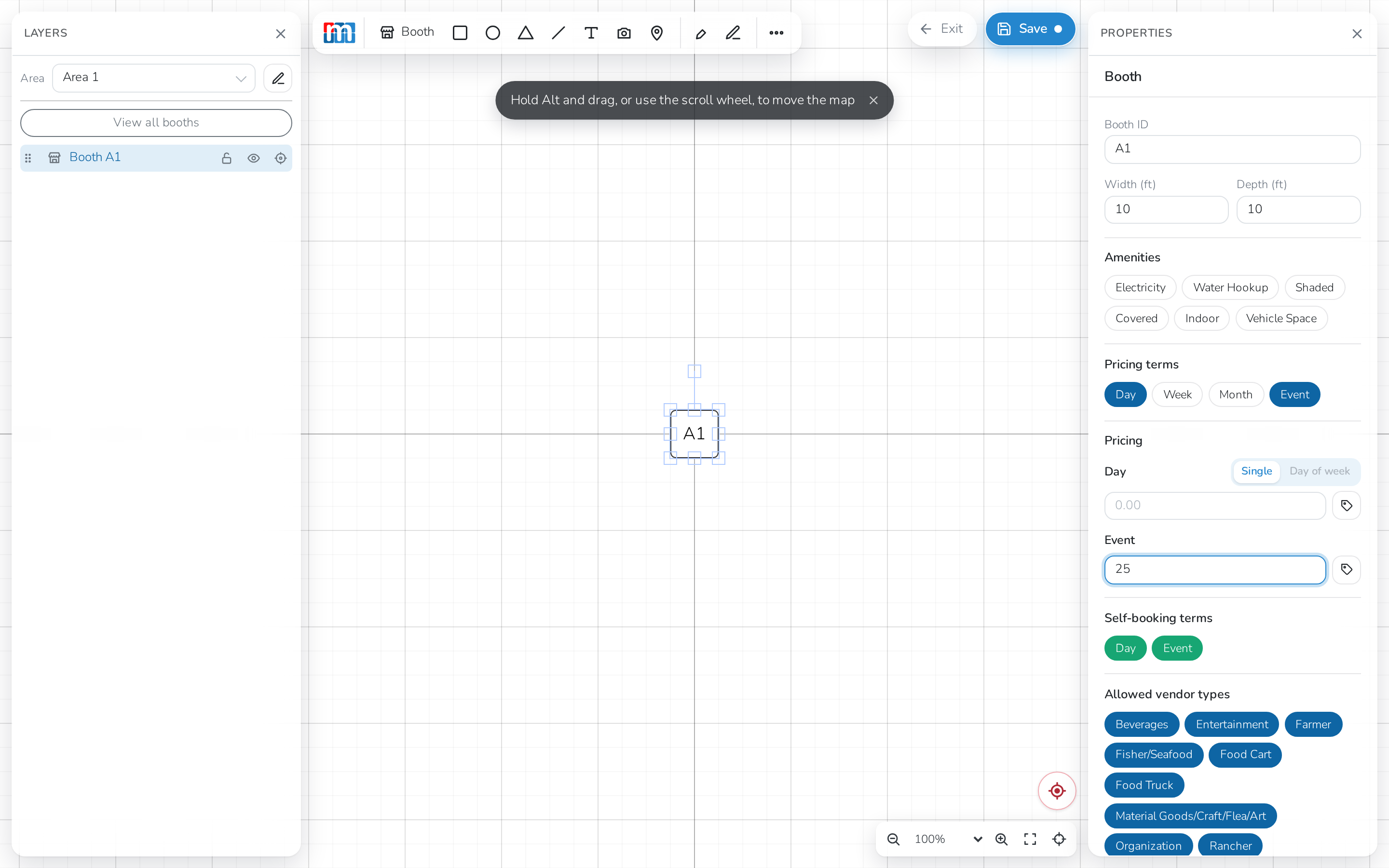Switch Day pricing to Single
The width and height of the screenshot is (1389, 868).
1256,471
